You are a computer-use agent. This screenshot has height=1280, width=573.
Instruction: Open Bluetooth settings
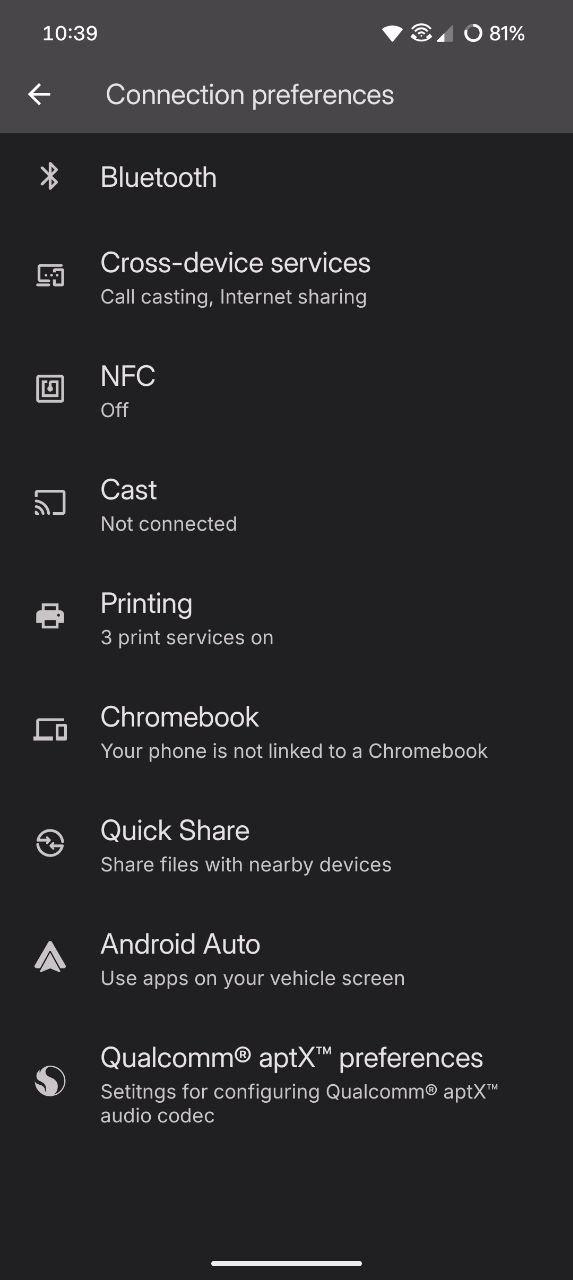(286, 177)
